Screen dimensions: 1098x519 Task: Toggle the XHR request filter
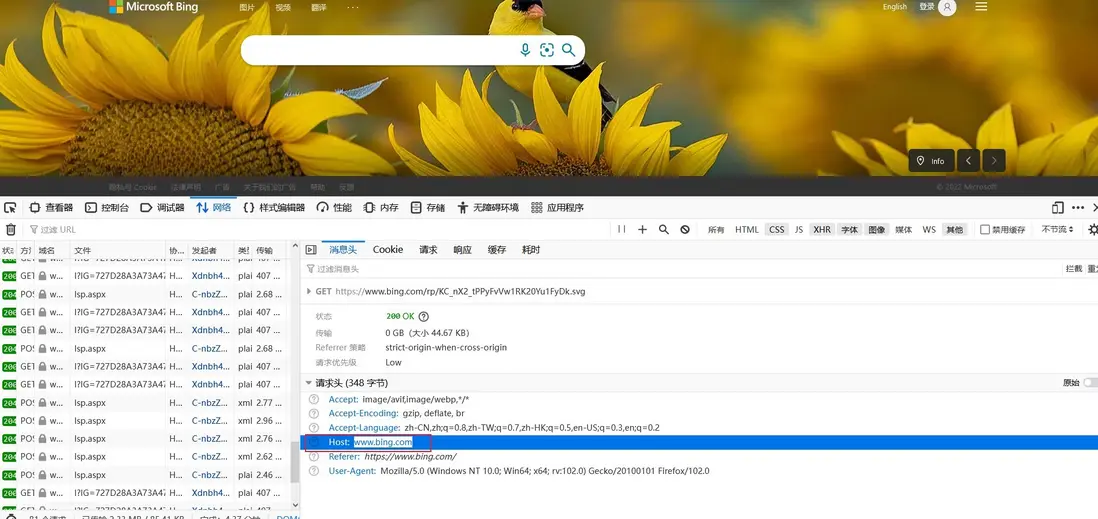click(x=822, y=230)
